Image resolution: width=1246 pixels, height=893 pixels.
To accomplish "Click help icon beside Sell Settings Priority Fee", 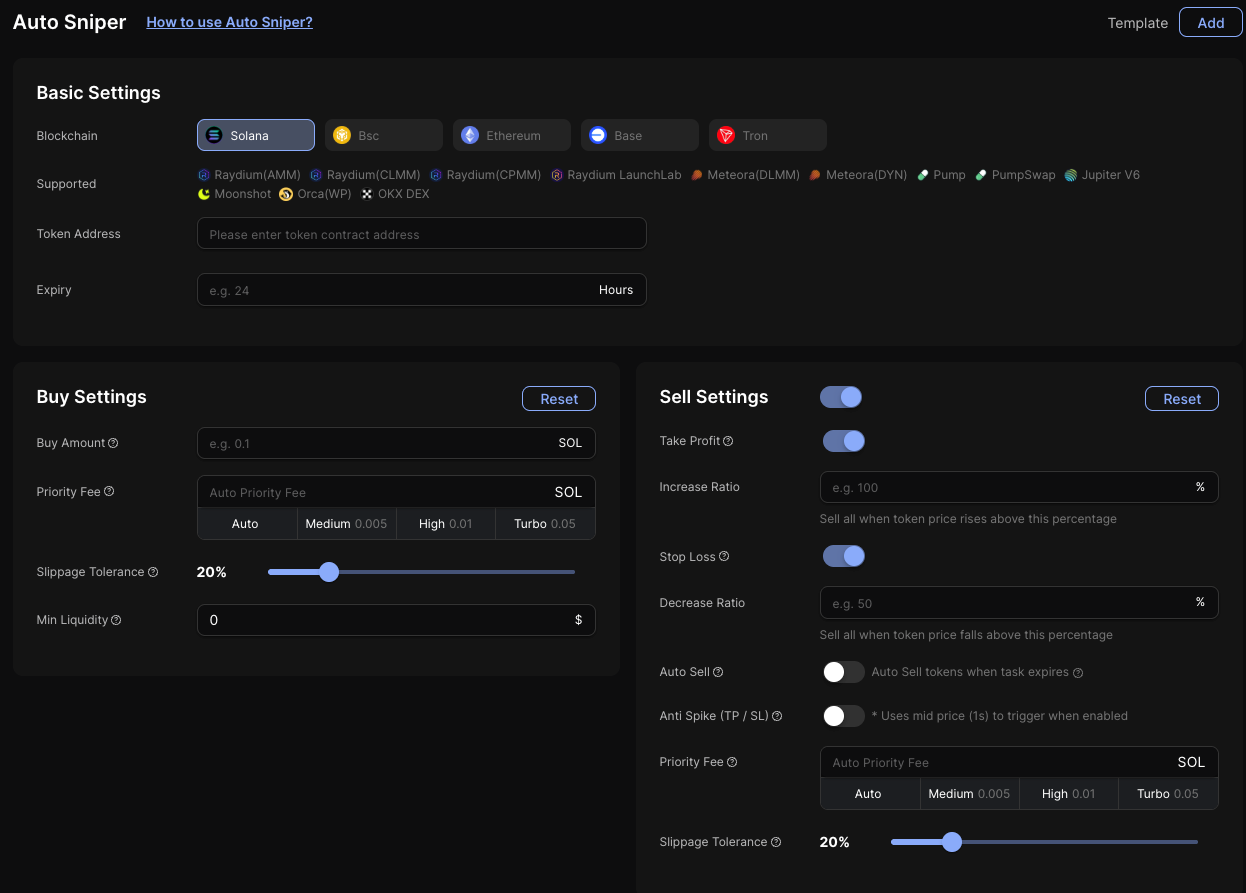I will click(x=732, y=762).
